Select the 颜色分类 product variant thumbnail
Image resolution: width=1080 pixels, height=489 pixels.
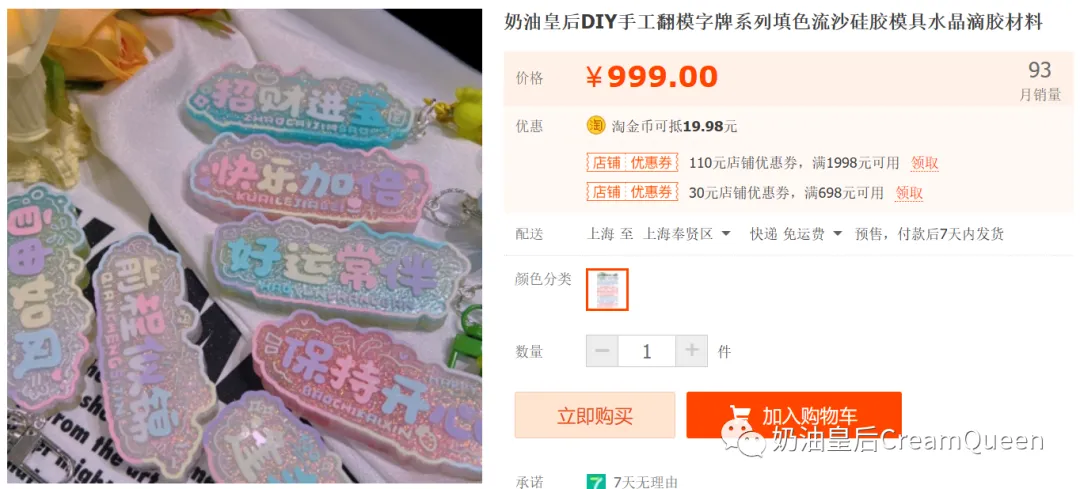point(607,289)
